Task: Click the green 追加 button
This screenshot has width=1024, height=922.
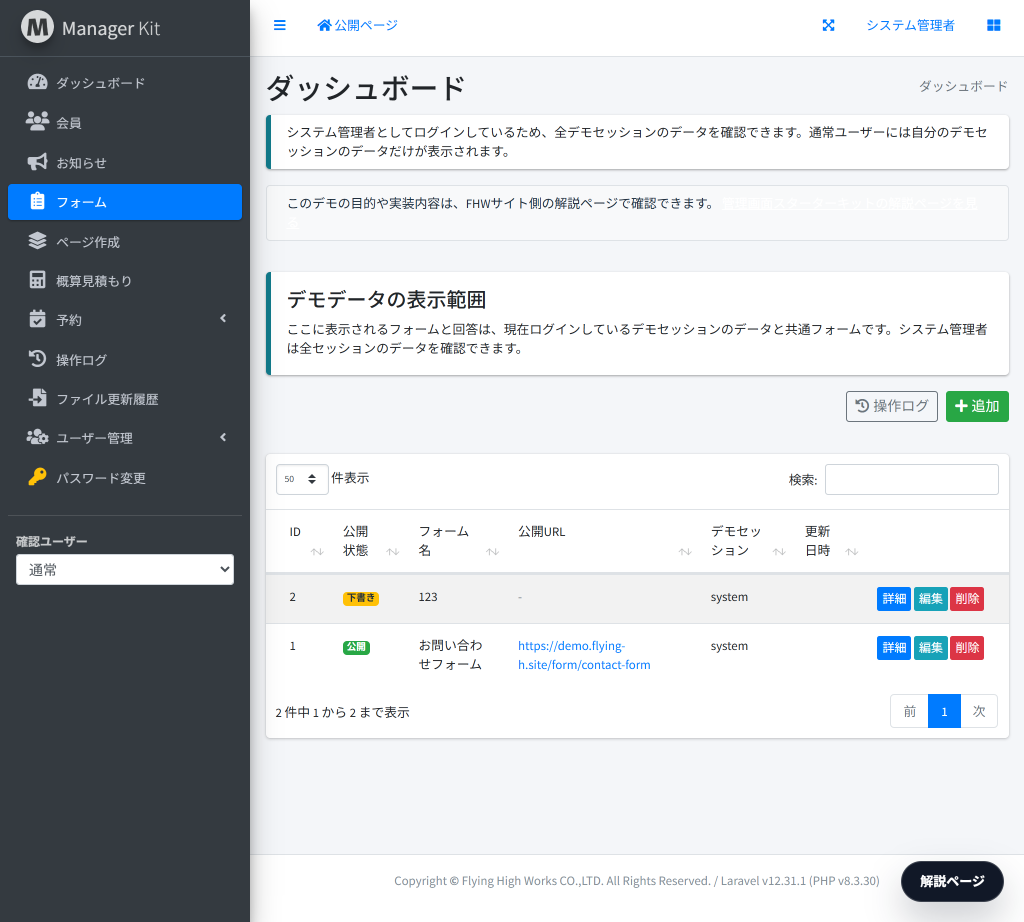Action: pyautogui.click(x=977, y=406)
